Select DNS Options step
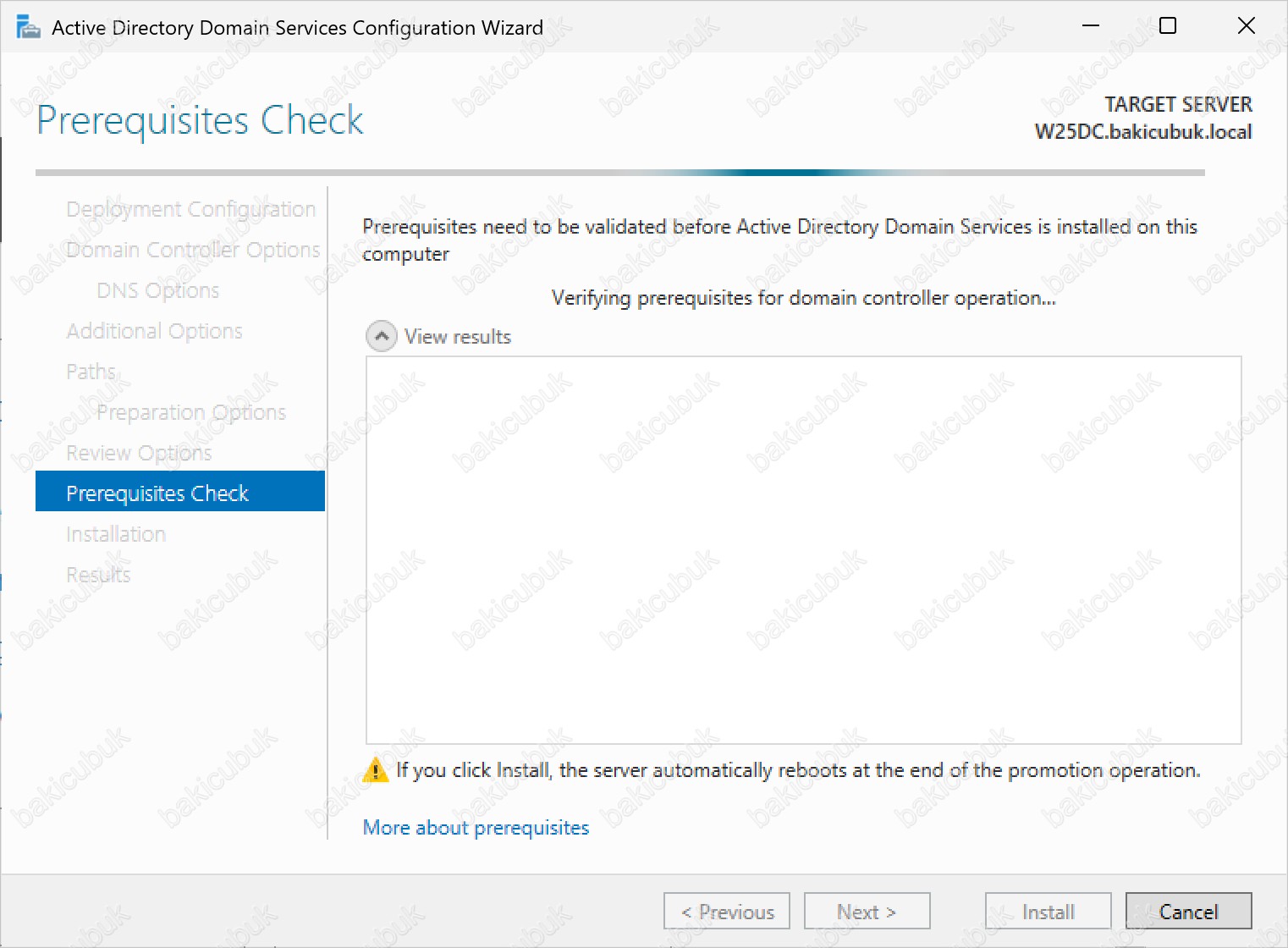The image size is (1288, 948). [158, 290]
